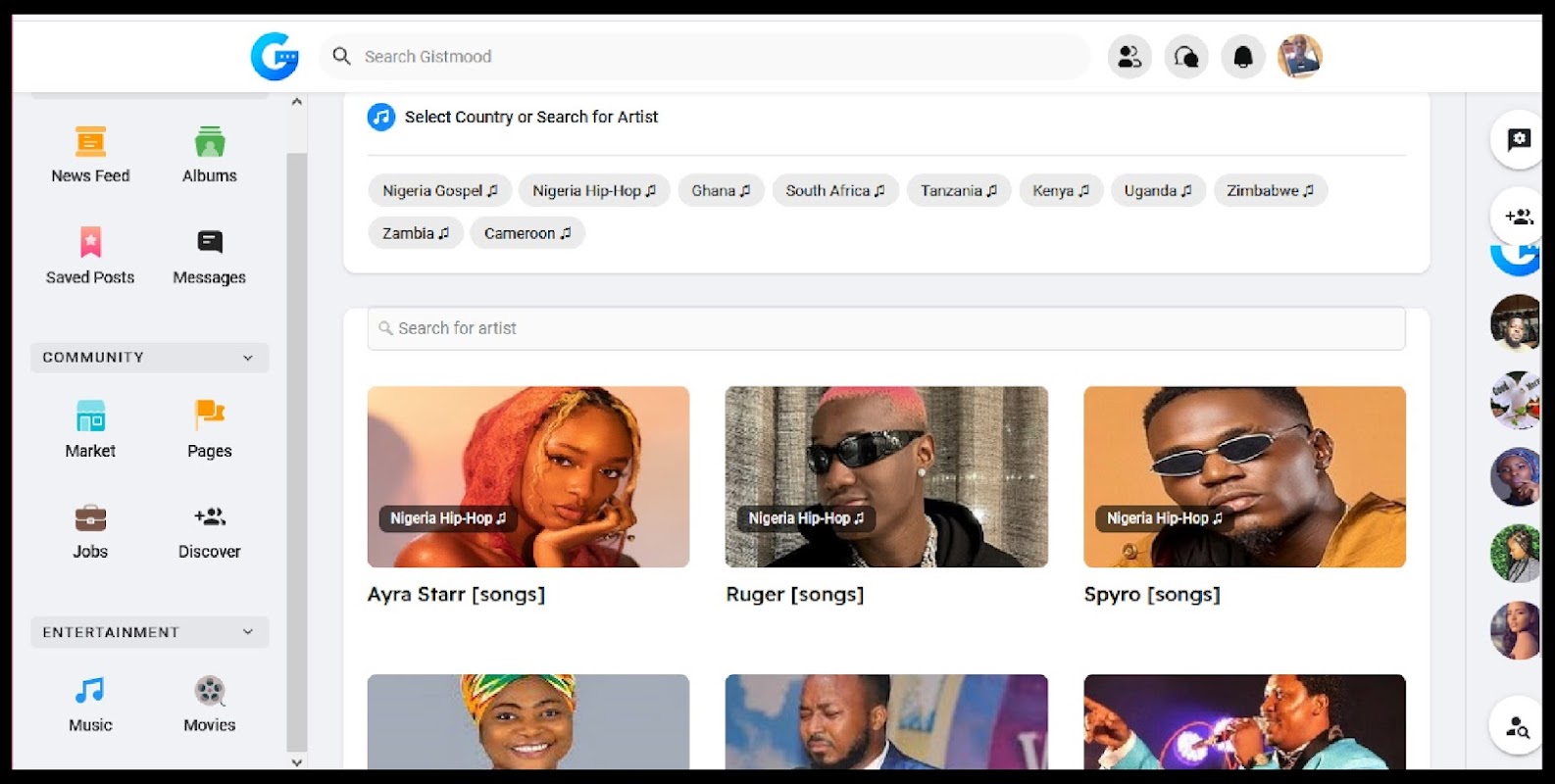The height and width of the screenshot is (784, 1555).
Task: Open Ruger artist thumbnail
Action: point(886,476)
